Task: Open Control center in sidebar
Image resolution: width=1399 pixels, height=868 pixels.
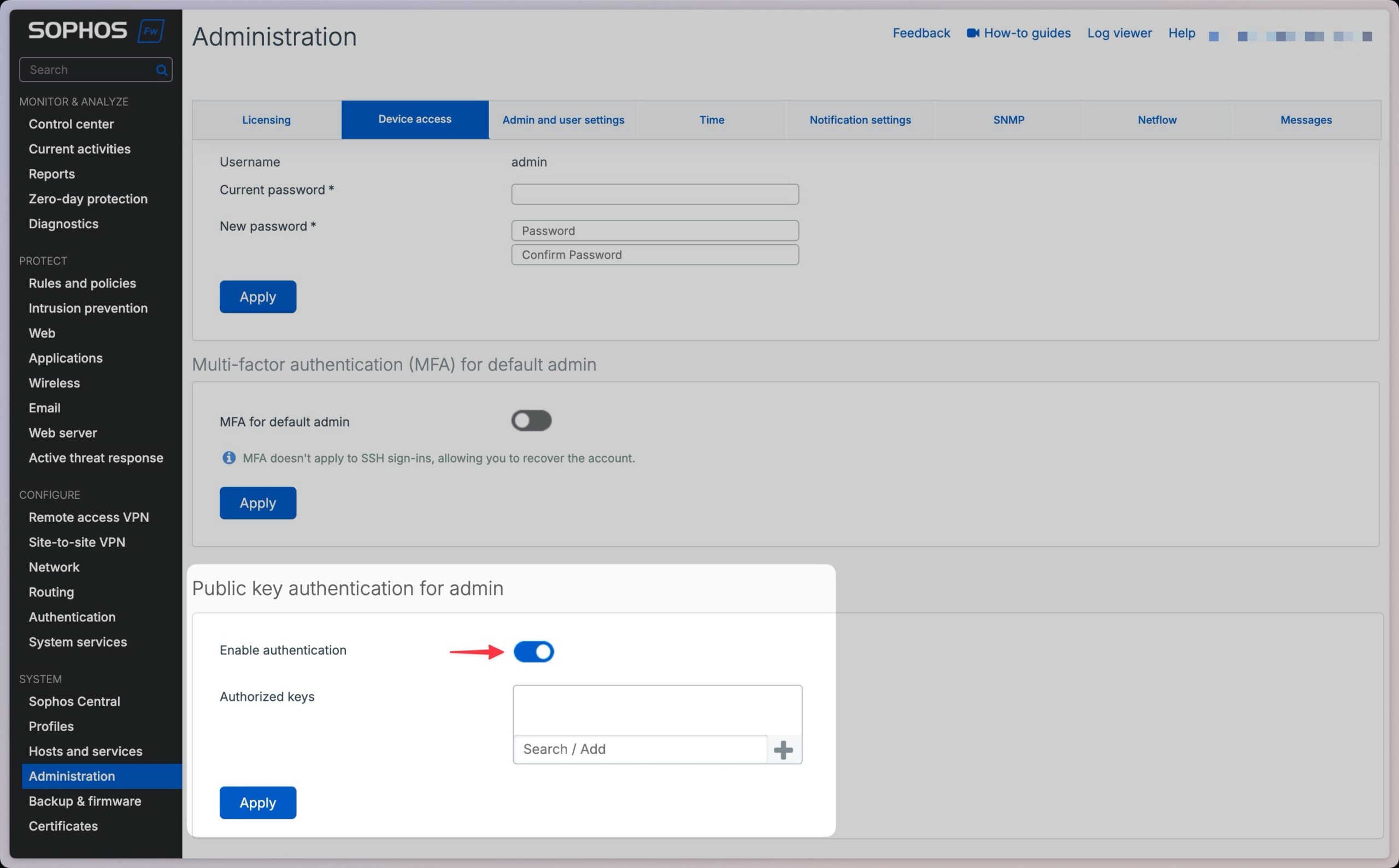Action: [x=71, y=124]
